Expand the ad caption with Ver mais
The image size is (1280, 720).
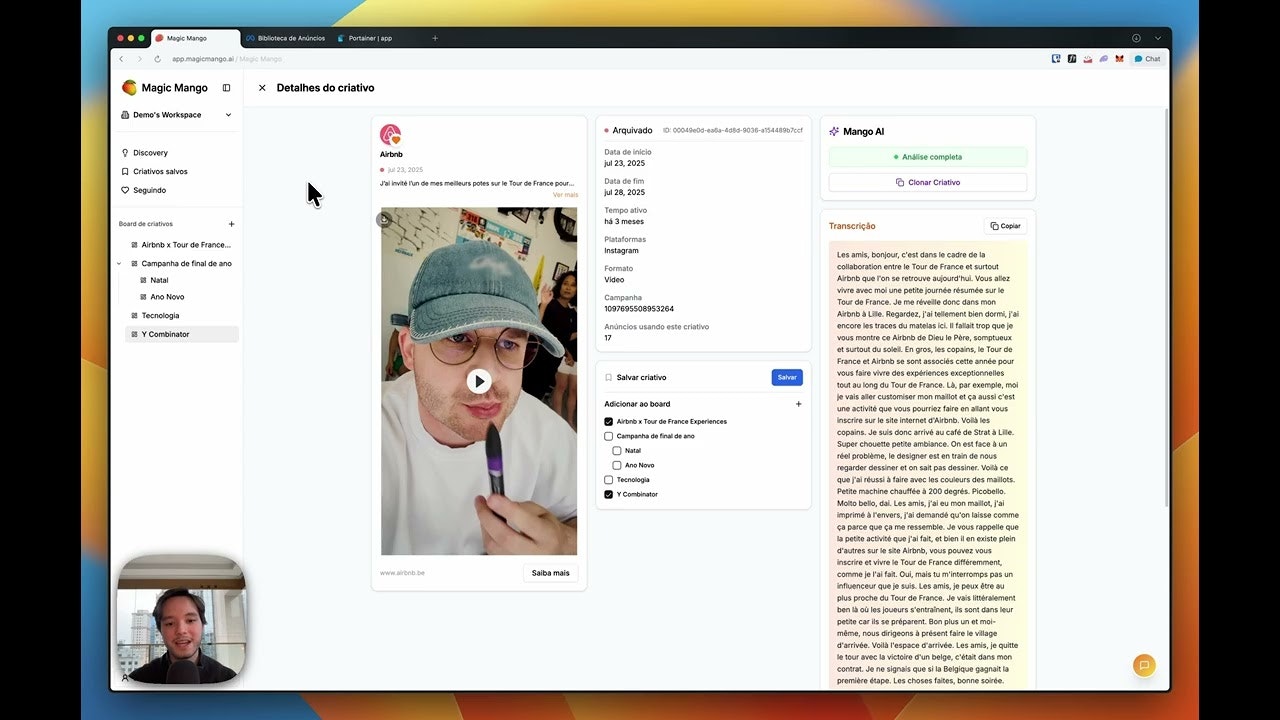coord(566,194)
